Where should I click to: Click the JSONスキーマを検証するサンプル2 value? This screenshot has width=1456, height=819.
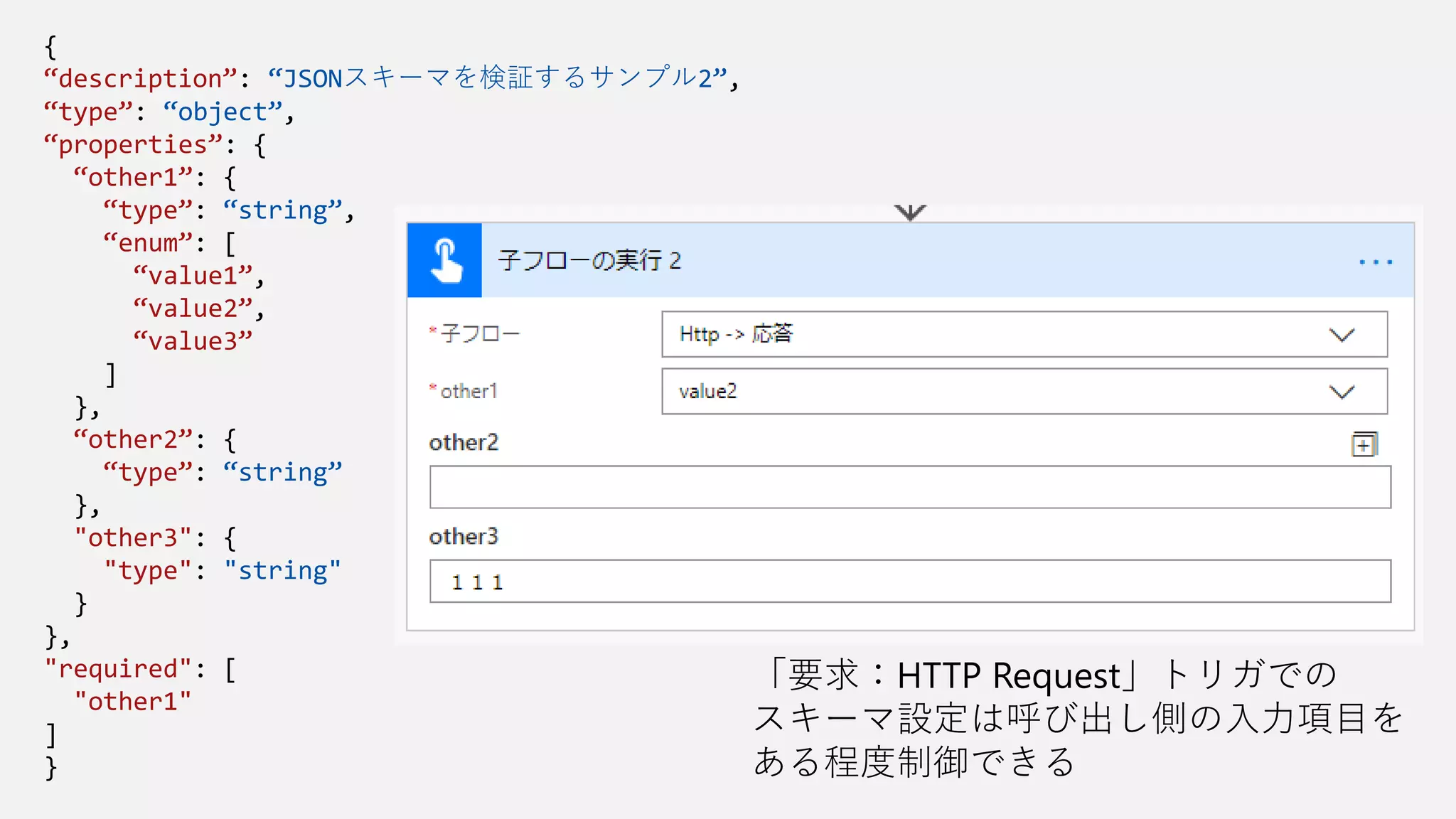point(498,77)
